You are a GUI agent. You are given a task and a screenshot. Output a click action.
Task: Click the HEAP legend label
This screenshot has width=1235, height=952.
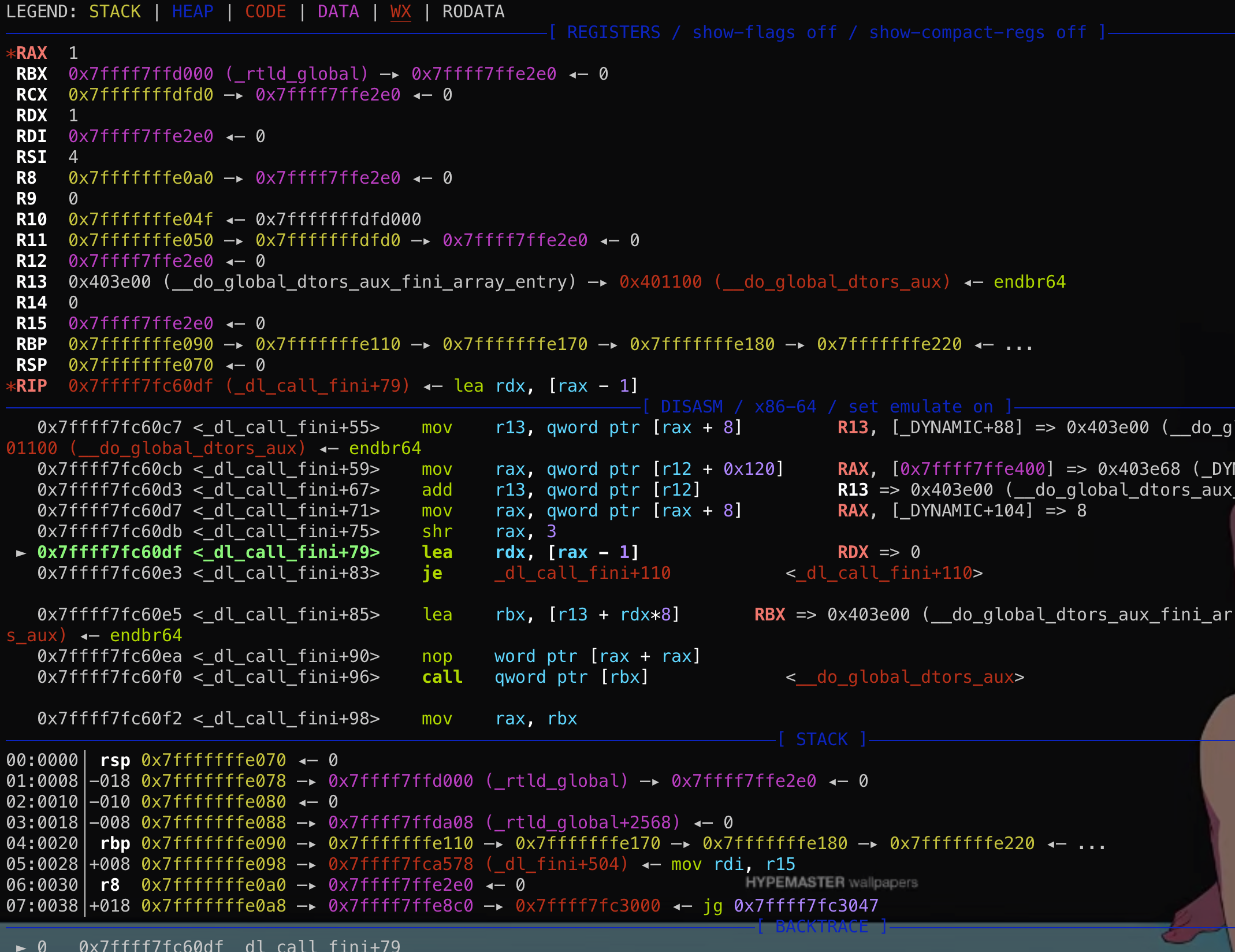tap(192, 12)
